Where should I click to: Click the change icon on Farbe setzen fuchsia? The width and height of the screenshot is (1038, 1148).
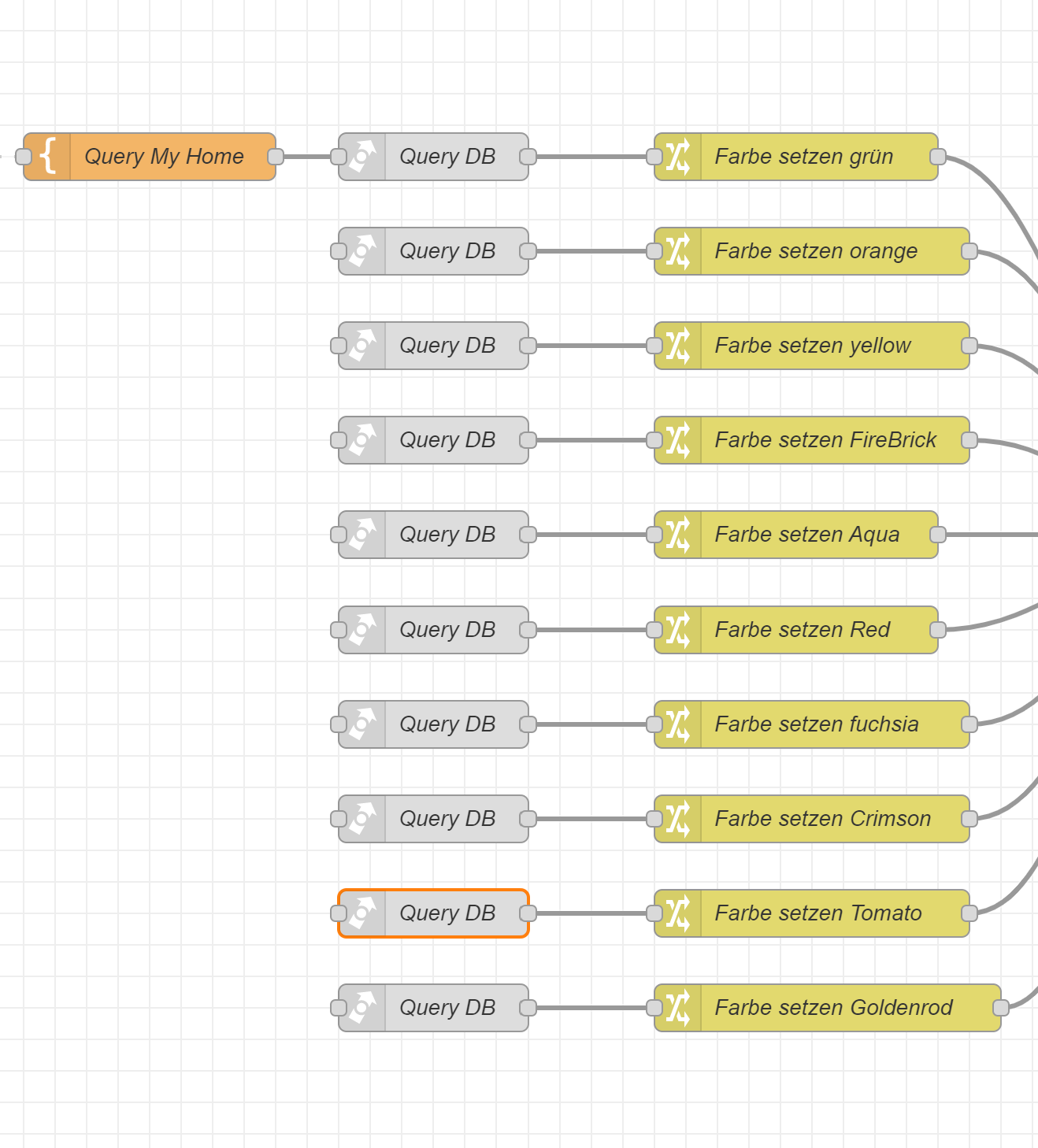tap(677, 724)
